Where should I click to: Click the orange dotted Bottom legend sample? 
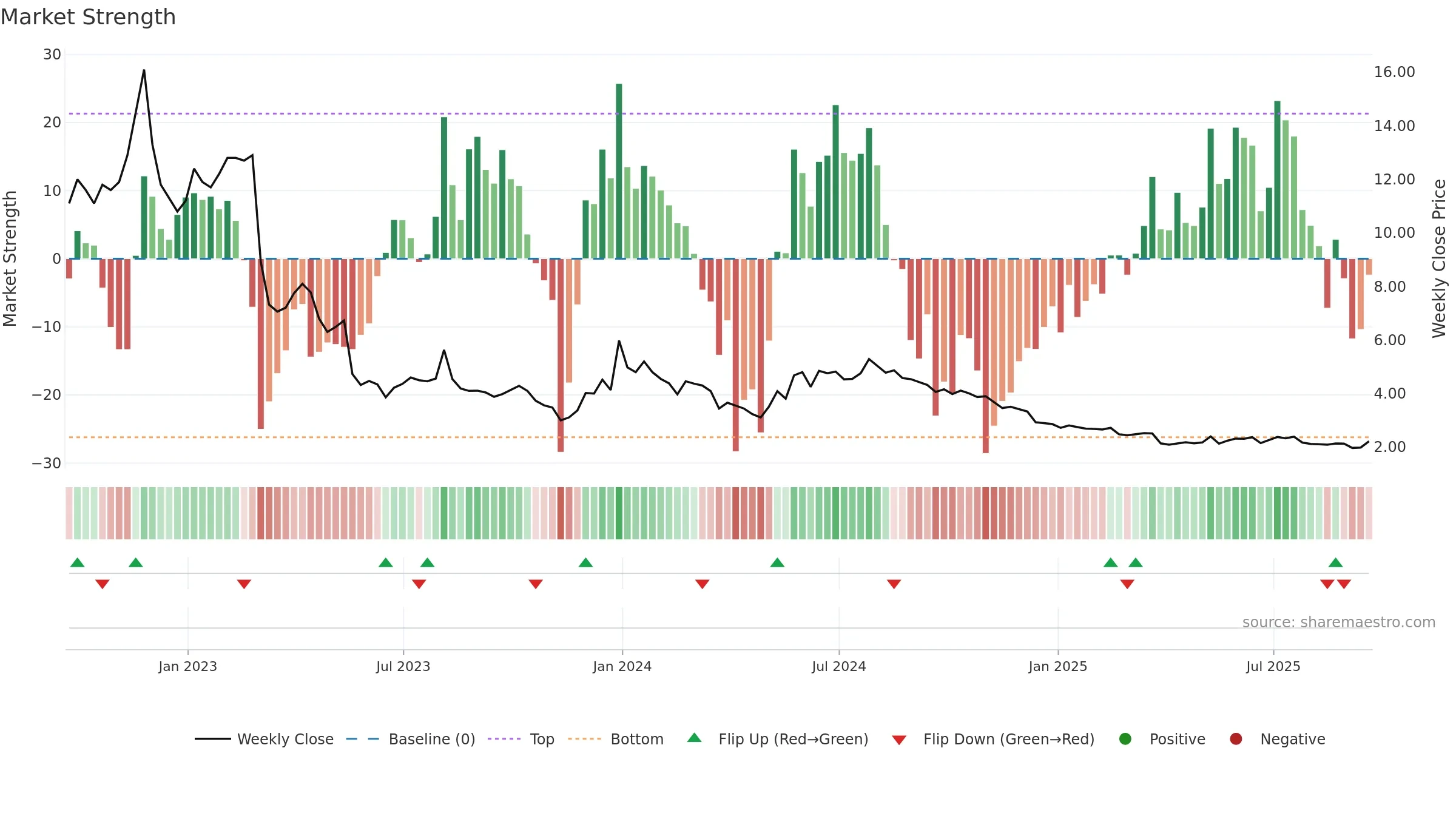pyautogui.click(x=585, y=739)
